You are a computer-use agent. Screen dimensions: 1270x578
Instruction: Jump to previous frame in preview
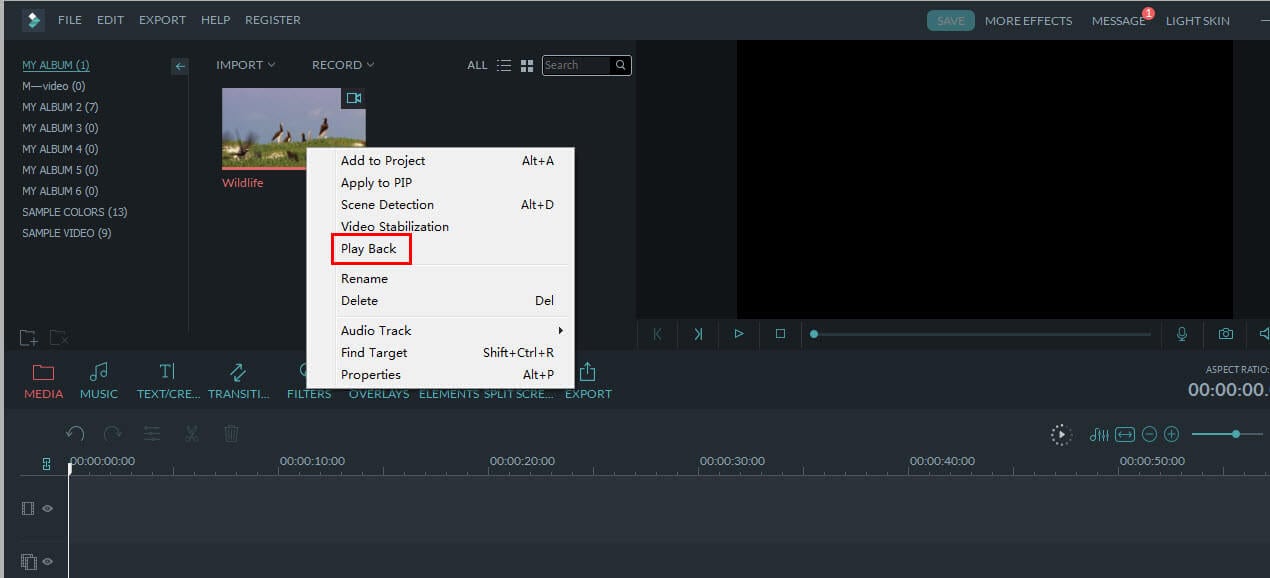[657, 334]
